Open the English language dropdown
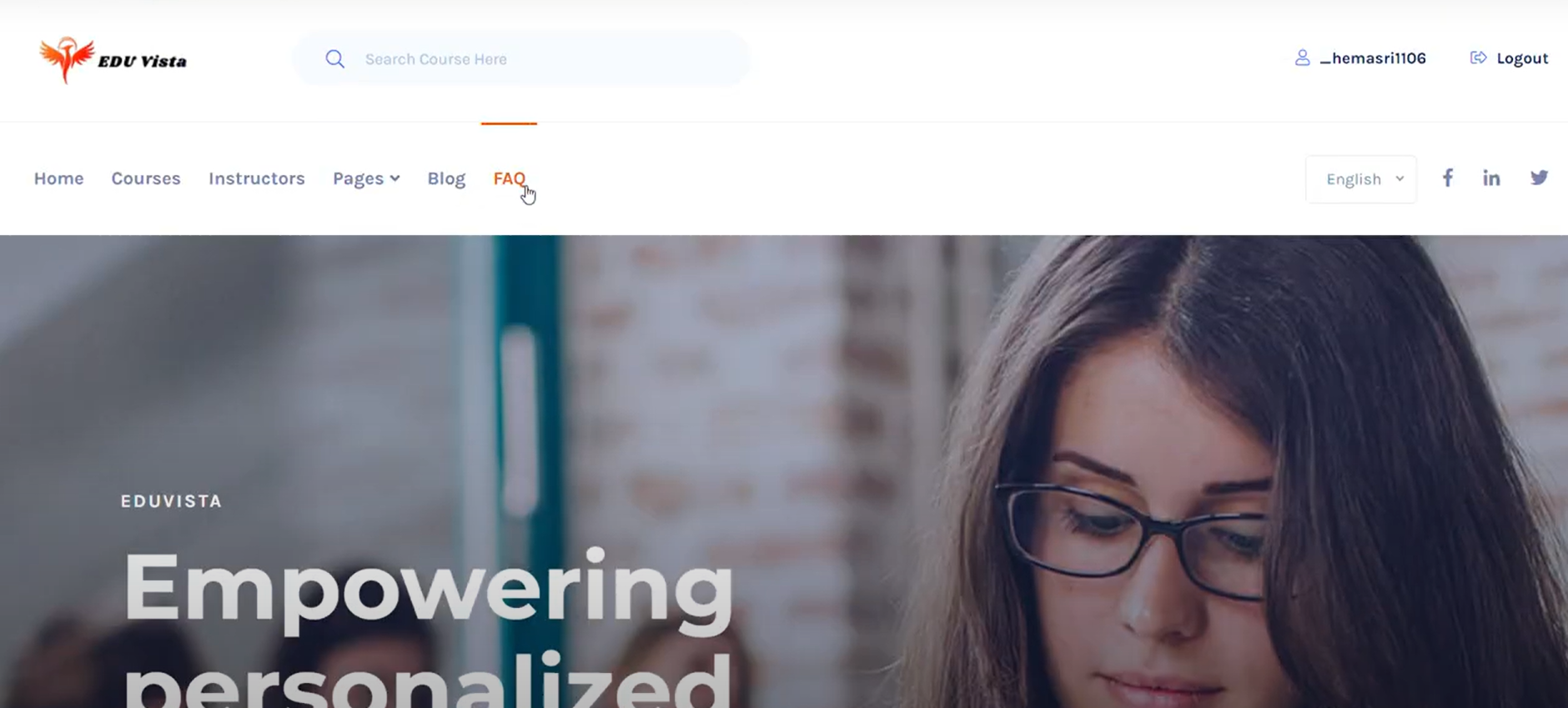 coord(1360,178)
